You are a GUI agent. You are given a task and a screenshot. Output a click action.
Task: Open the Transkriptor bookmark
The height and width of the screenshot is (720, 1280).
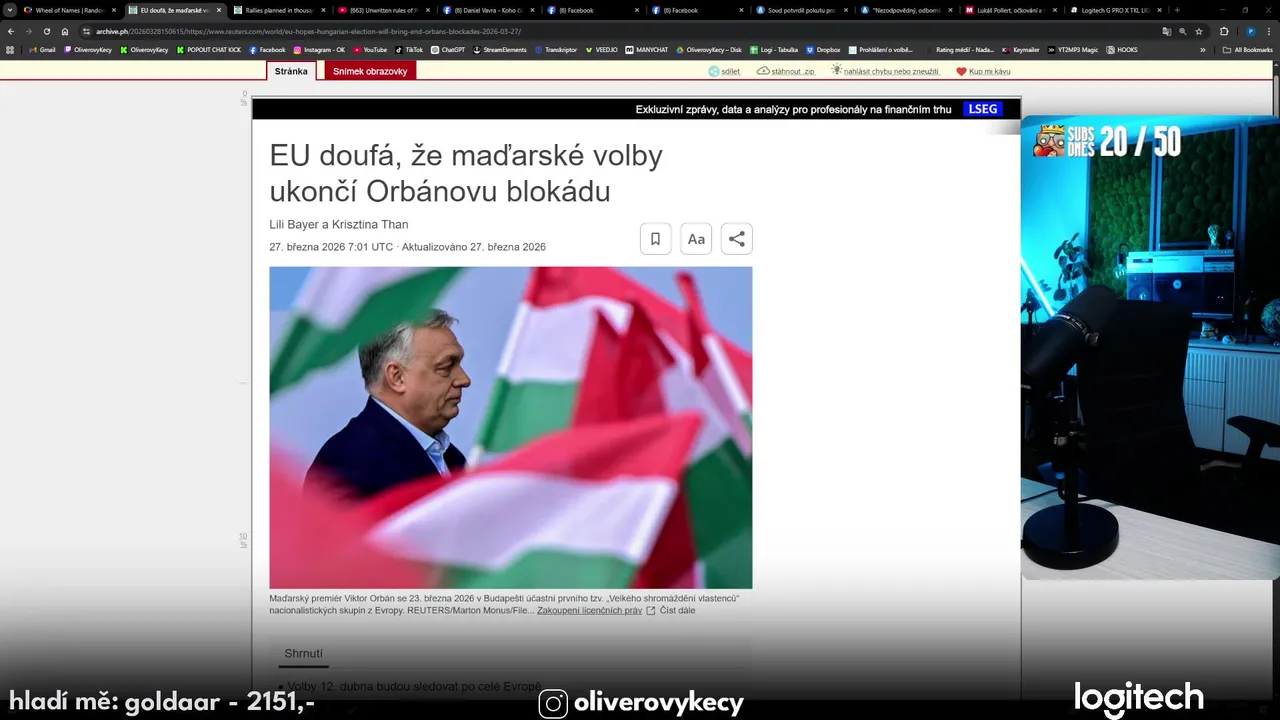tap(558, 49)
